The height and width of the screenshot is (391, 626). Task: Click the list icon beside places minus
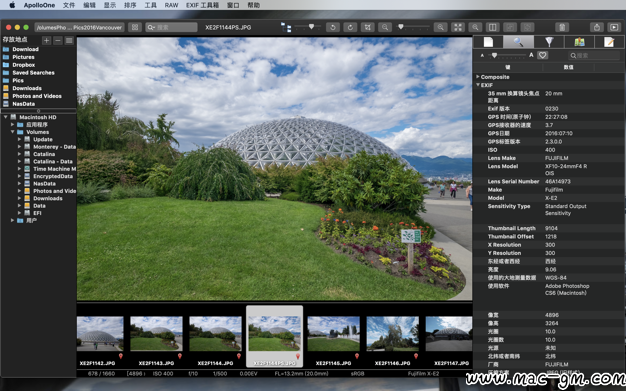(69, 40)
